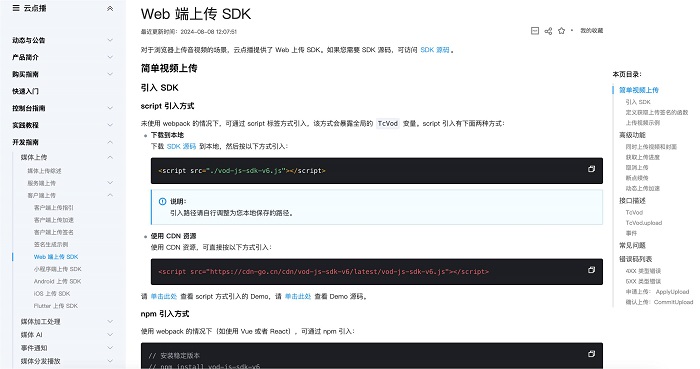Jump to 5XX 类型错误 in contents

pos(643,281)
